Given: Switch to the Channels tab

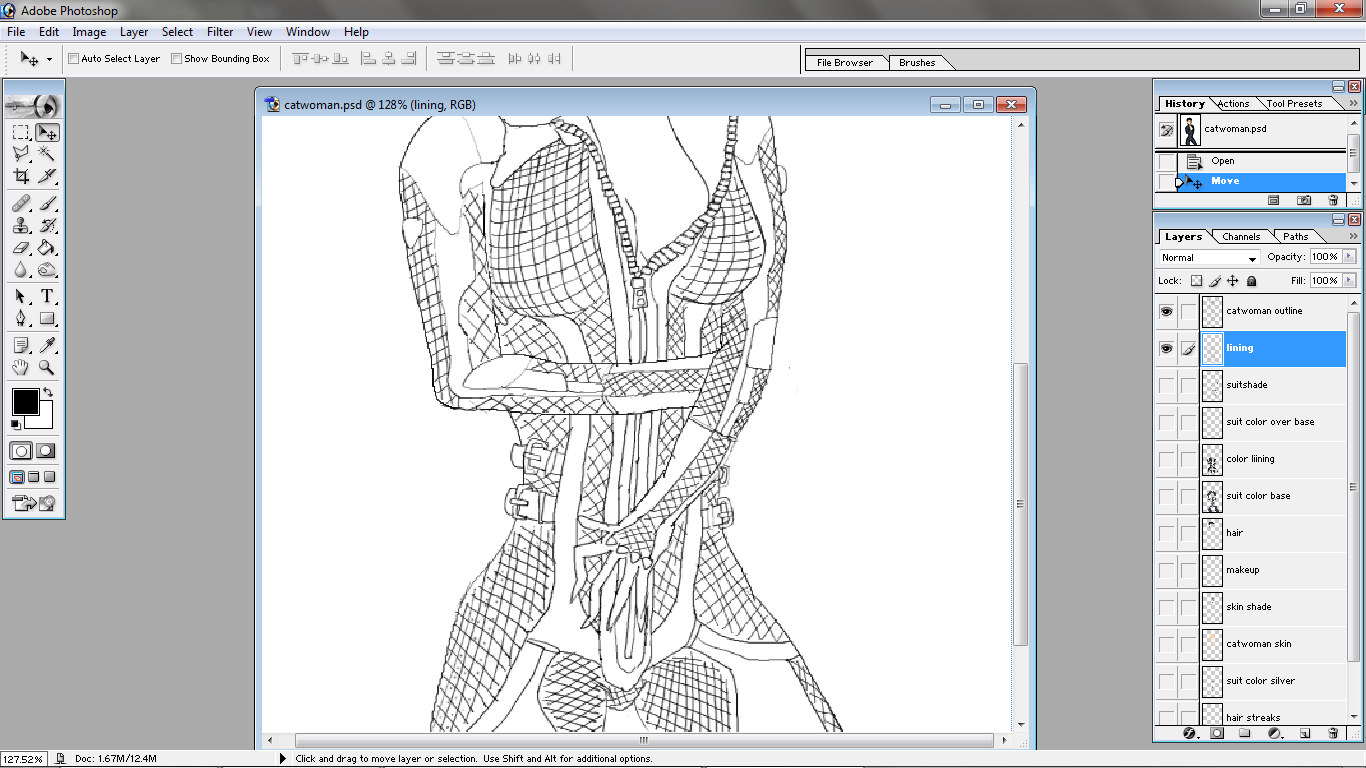Looking at the screenshot, I should click(x=1241, y=237).
